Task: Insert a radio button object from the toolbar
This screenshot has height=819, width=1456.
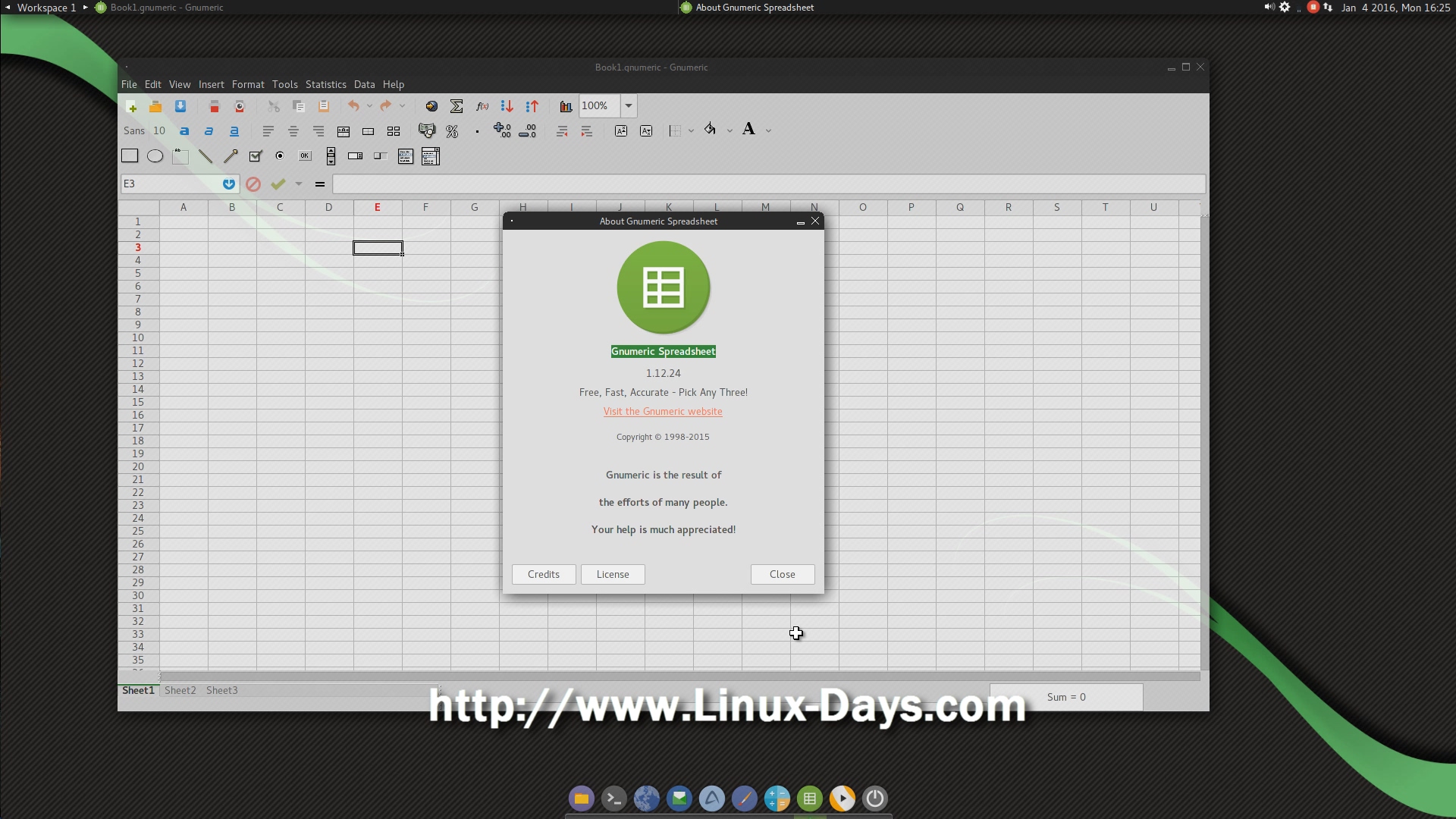Action: 280,156
